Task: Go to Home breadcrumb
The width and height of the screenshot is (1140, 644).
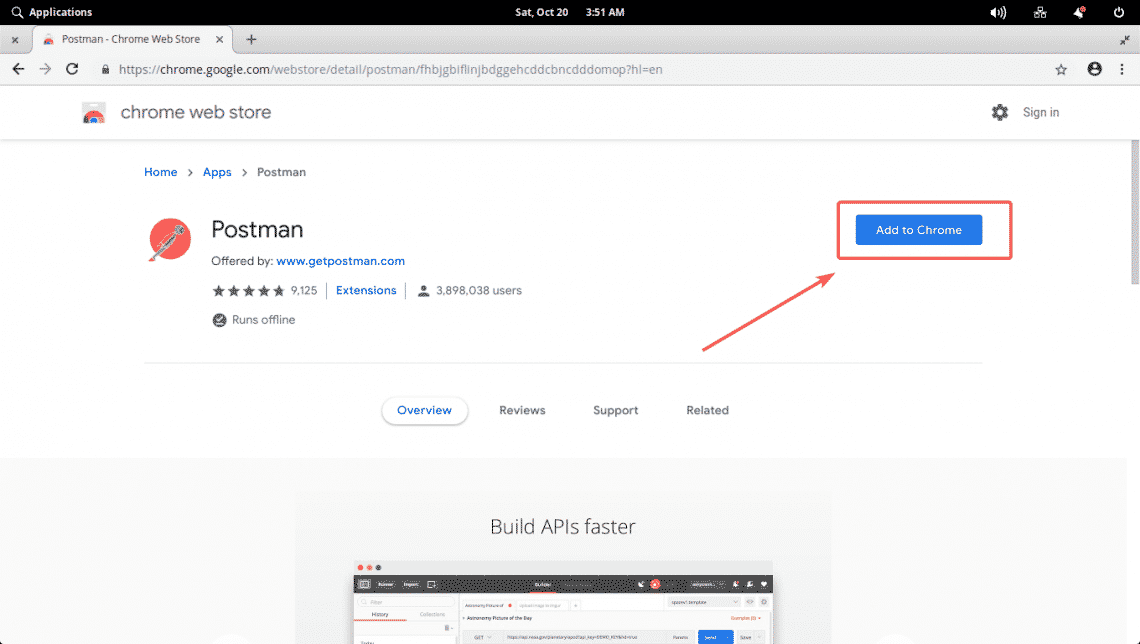Action: tap(161, 172)
